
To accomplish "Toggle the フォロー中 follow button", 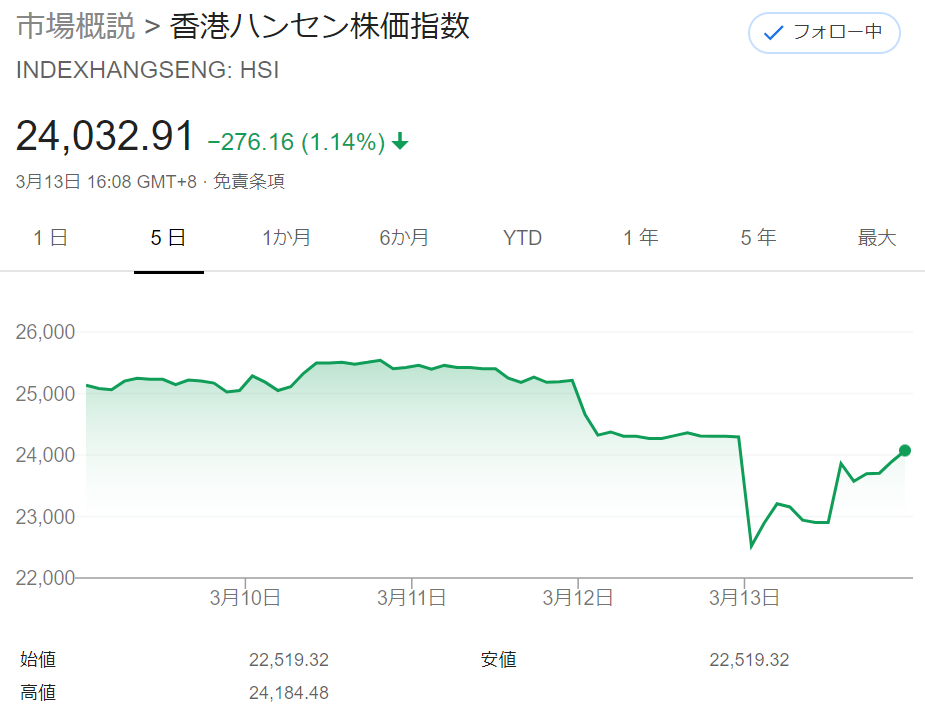I will [824, 32].
